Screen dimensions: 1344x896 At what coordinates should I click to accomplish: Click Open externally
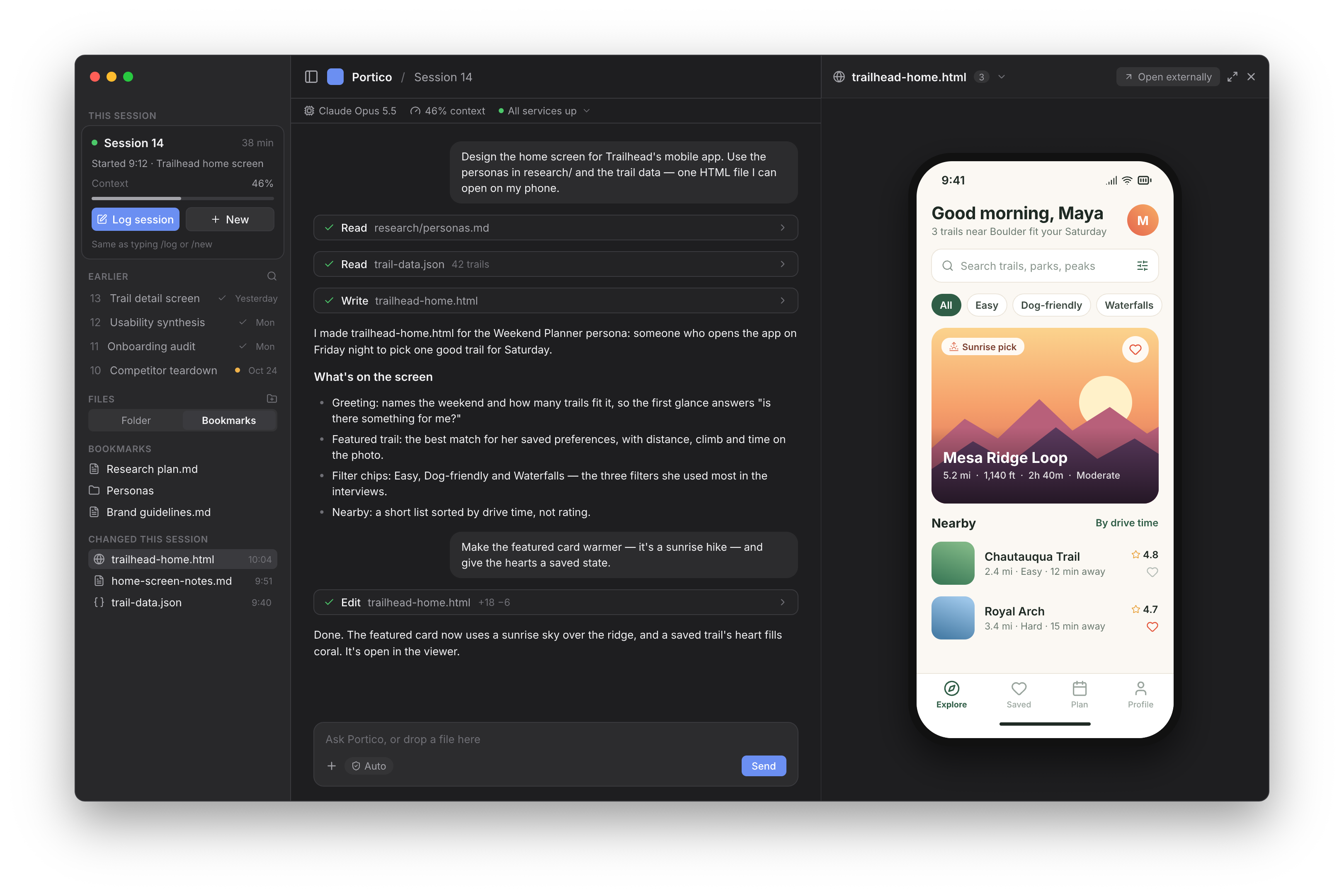coord(1167,77)
